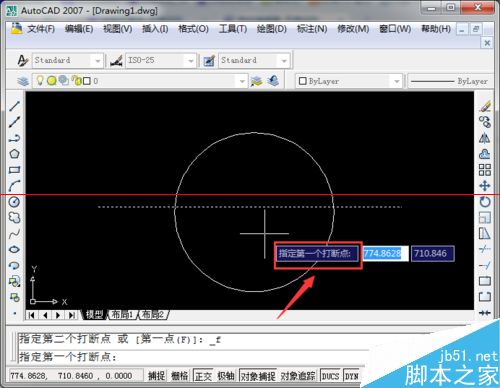
Task: Select the Array tool
Action: pos(485,170)
